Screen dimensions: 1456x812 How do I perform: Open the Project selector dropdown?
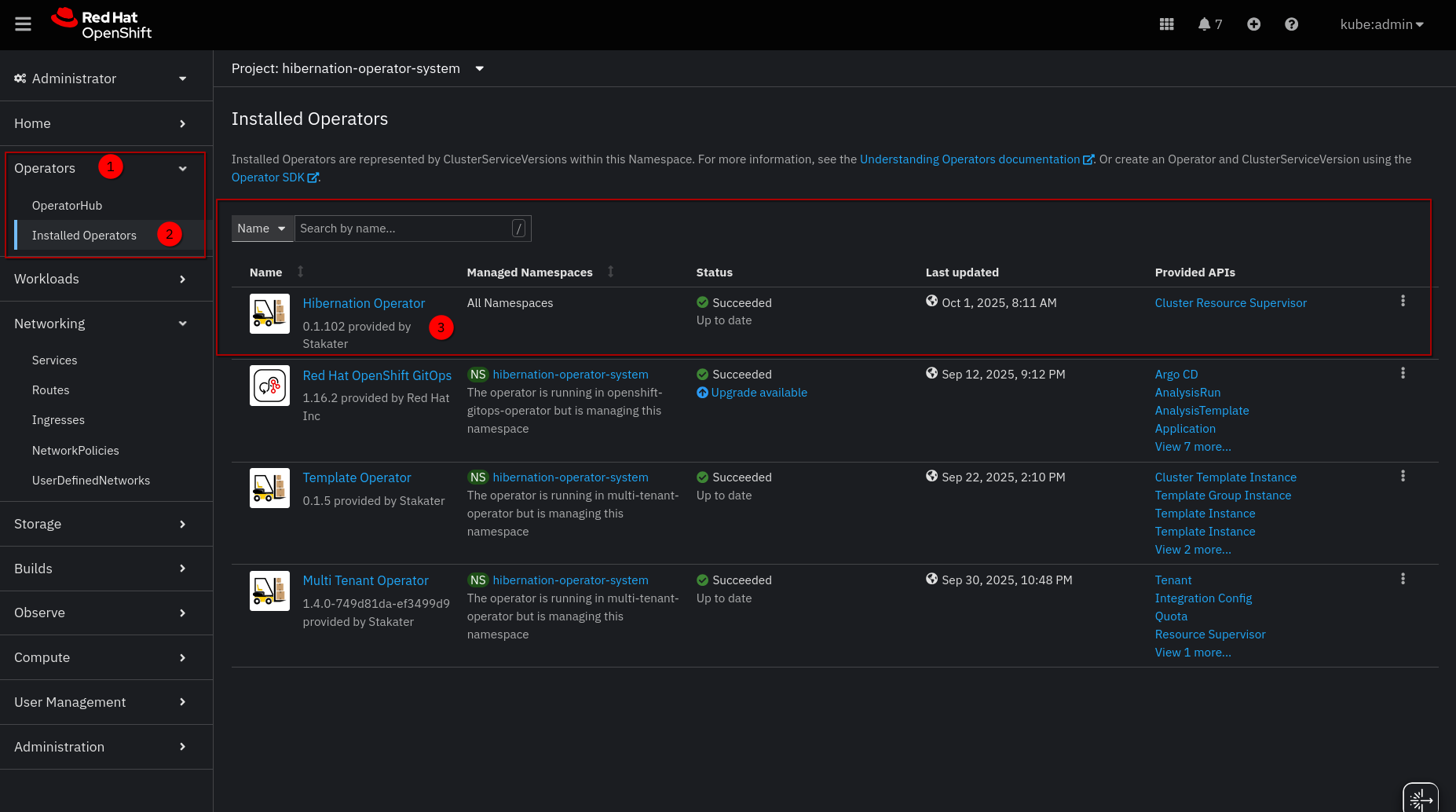point(357,68)
